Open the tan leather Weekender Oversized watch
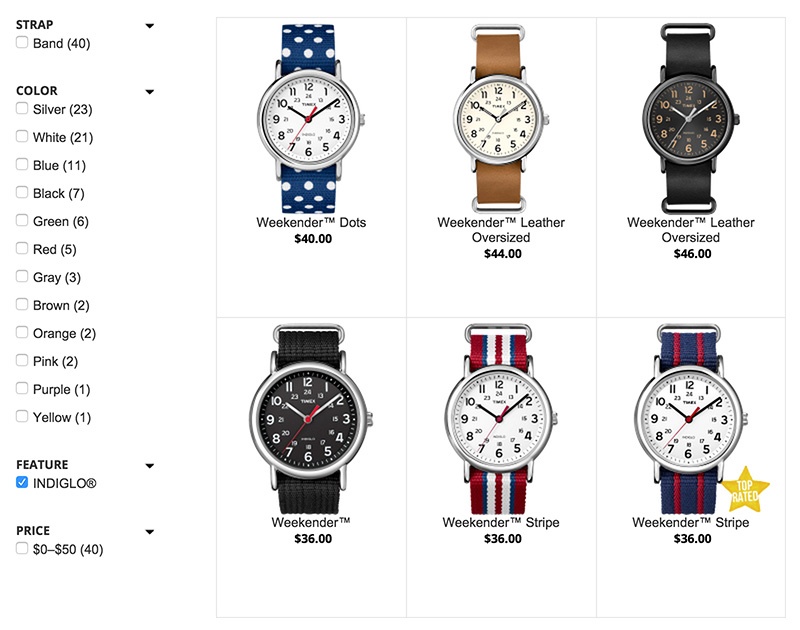This screenshot has width=800, height=630. tap(501, 118)
